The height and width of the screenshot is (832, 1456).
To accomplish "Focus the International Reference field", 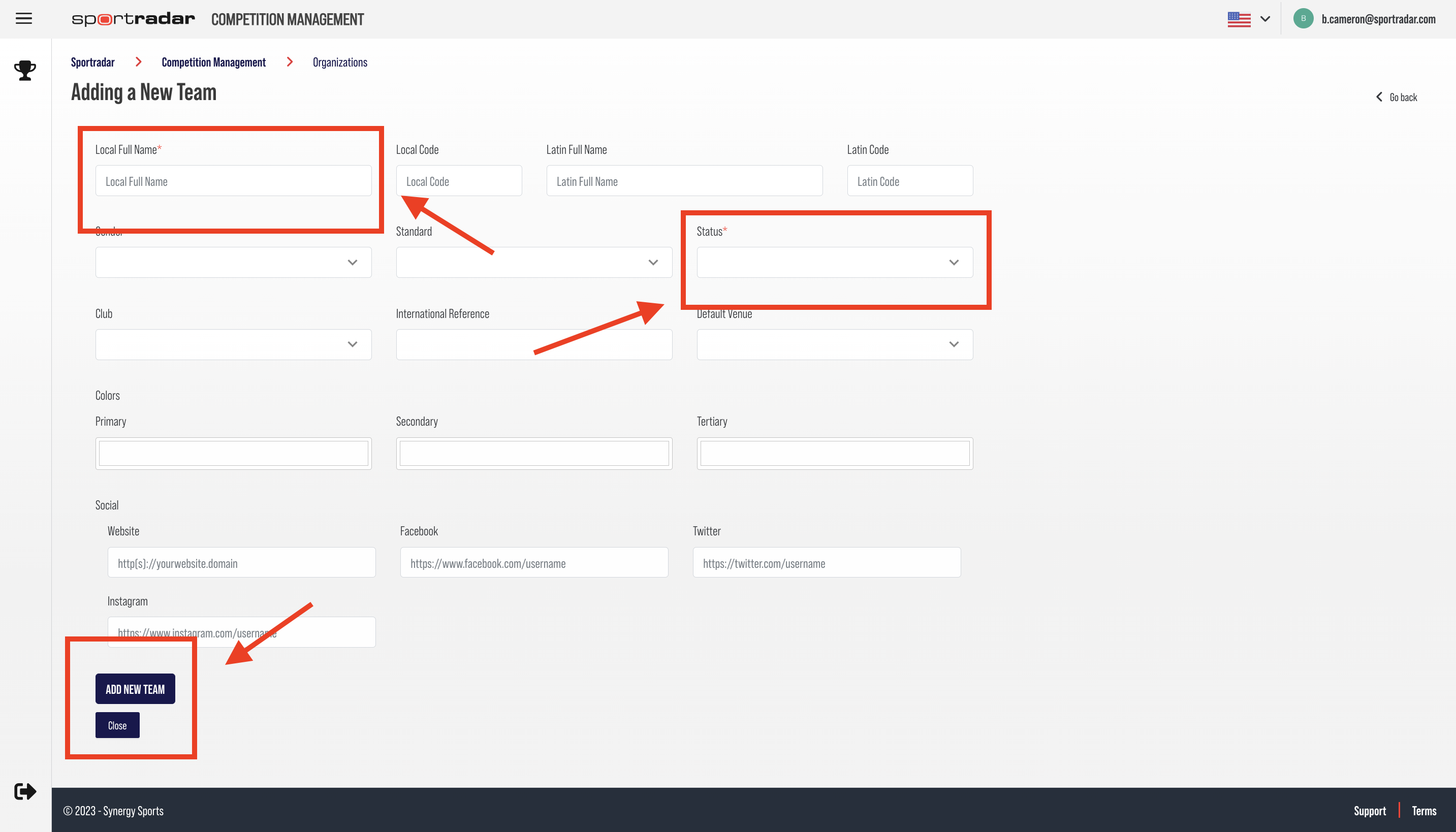I will point(534,344).
